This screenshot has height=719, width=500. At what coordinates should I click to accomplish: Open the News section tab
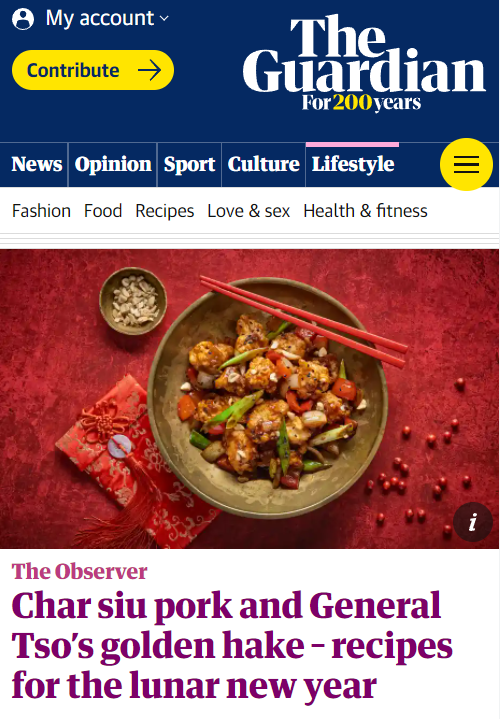[37, 164]
